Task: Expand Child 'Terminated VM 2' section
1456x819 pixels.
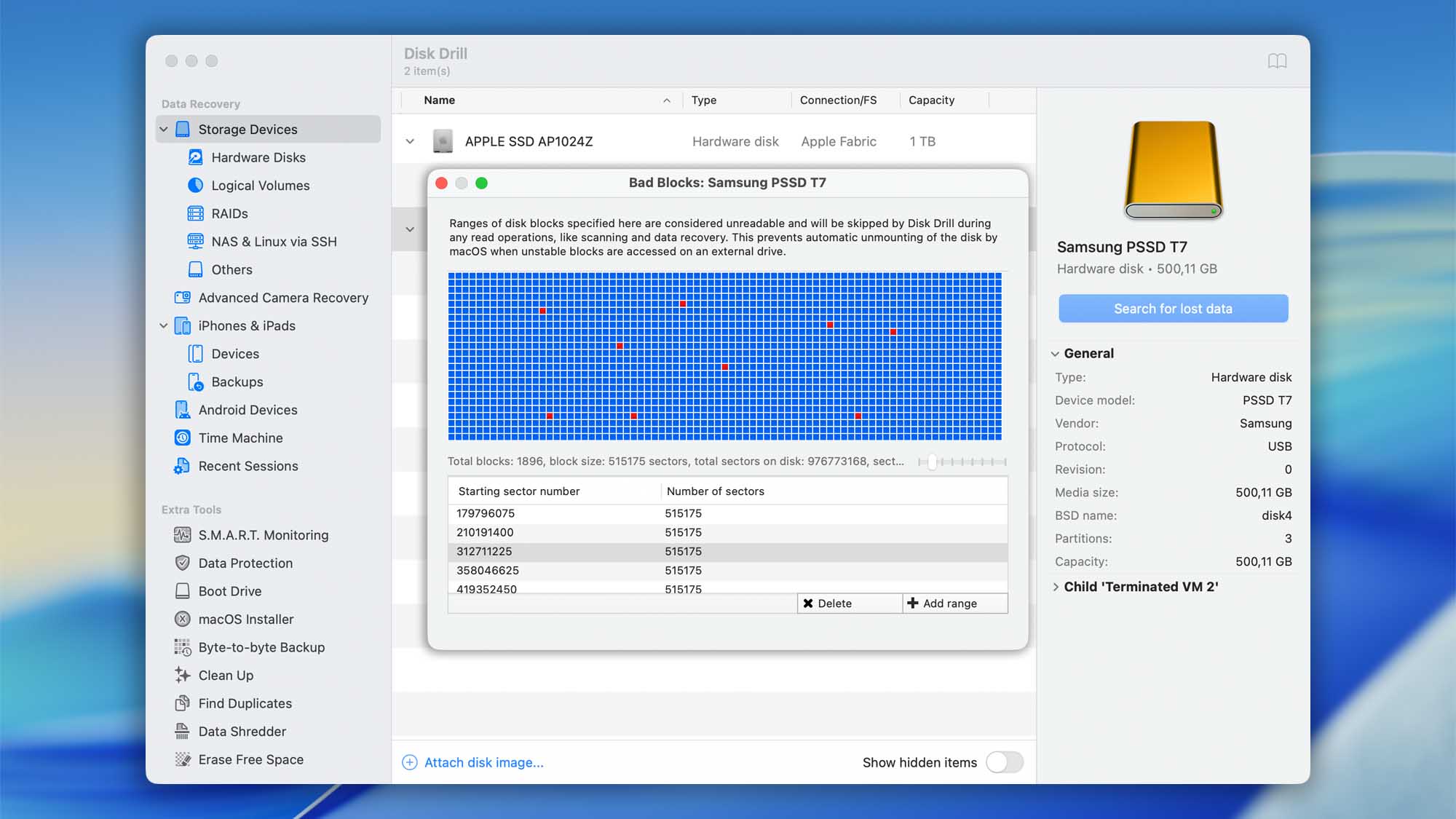Action: point(1055,587)
